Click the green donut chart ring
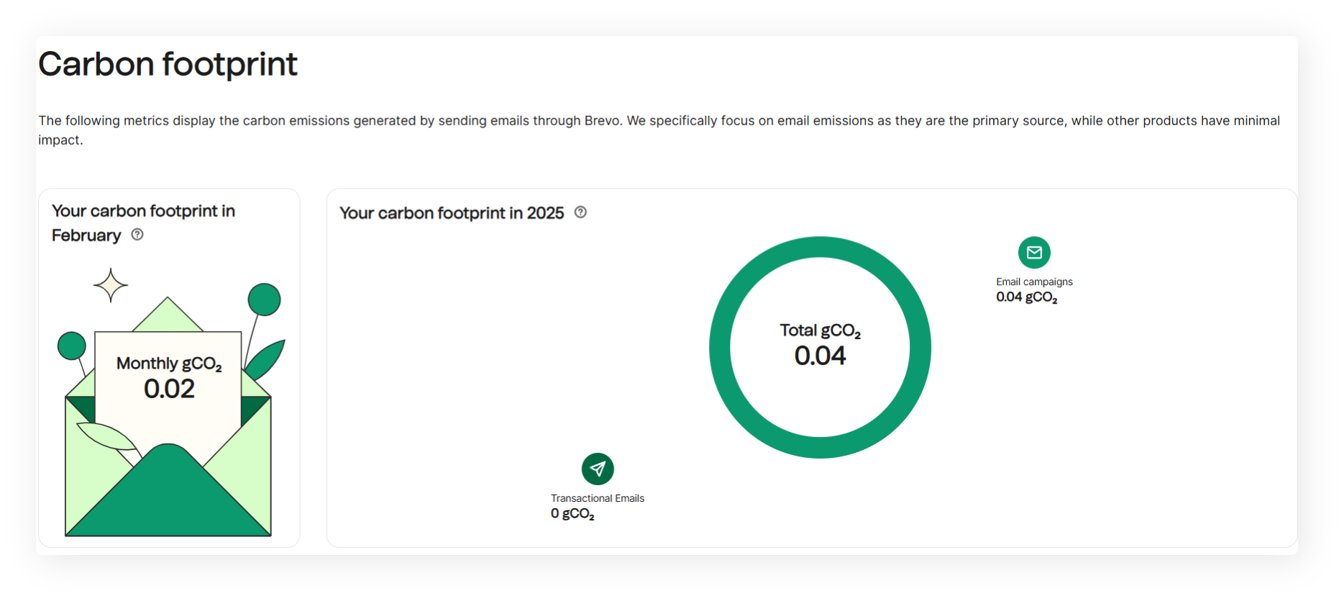The height and width of the screenshot is (600, 1343). 720,348
